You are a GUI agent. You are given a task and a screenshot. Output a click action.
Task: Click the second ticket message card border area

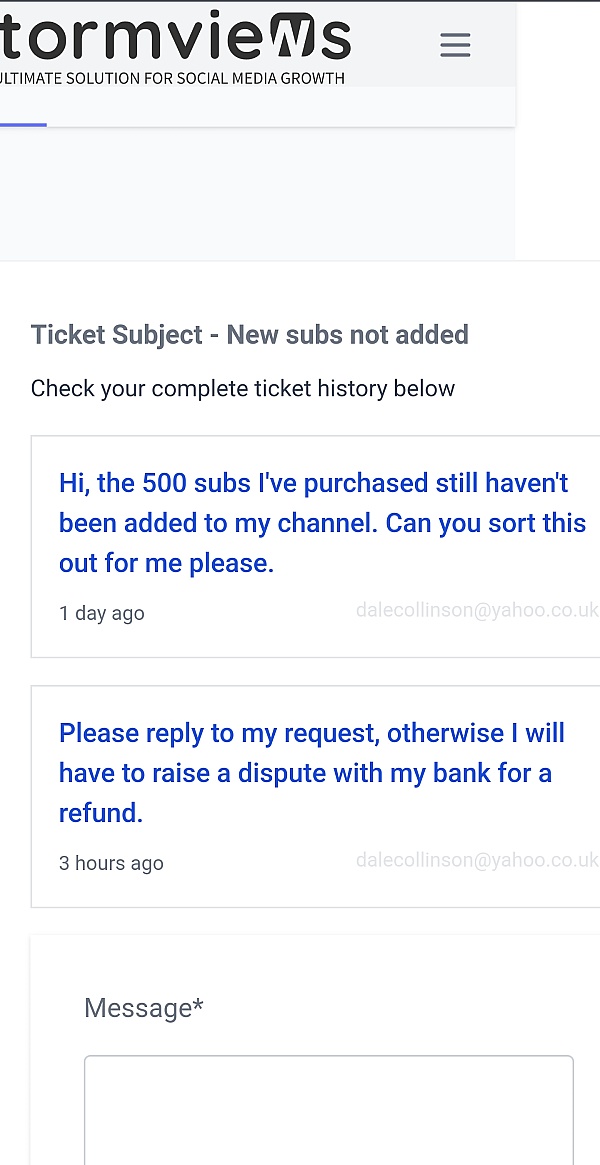pyautogui.click(x=316, y=796)
